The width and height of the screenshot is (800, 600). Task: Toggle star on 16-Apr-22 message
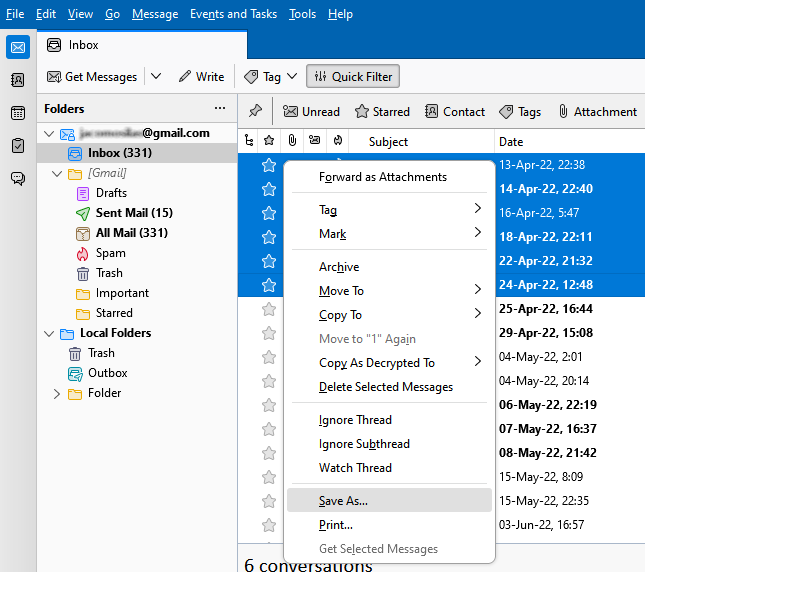click(269, 213)
